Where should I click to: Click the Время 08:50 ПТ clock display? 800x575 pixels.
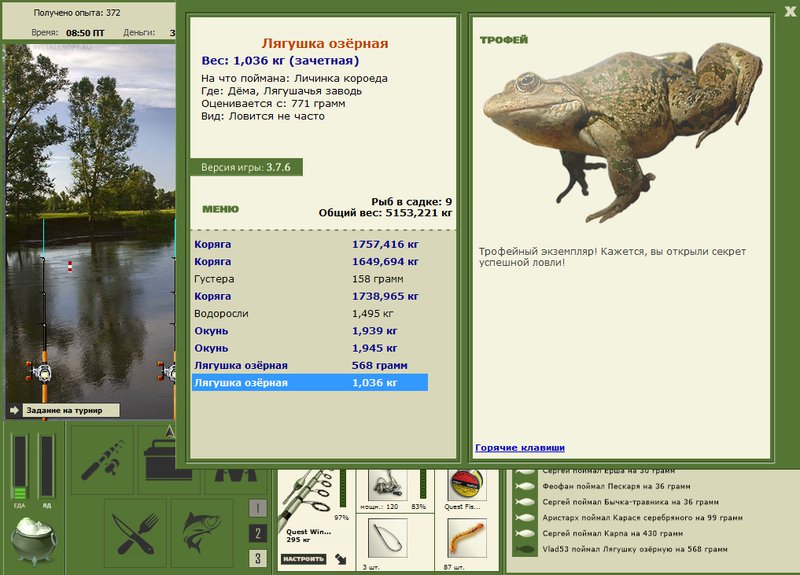point(68,33)
